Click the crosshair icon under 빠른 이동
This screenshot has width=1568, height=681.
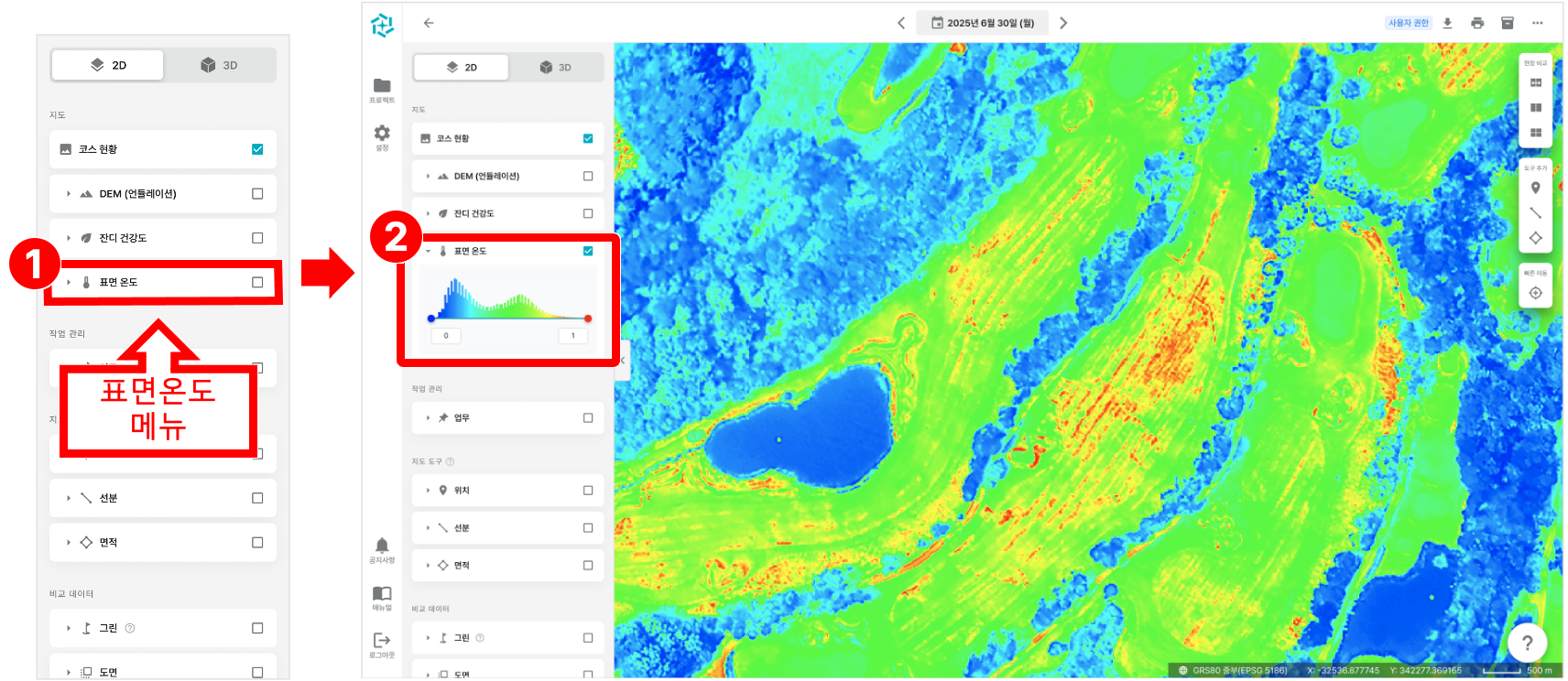coord(1536,293)
